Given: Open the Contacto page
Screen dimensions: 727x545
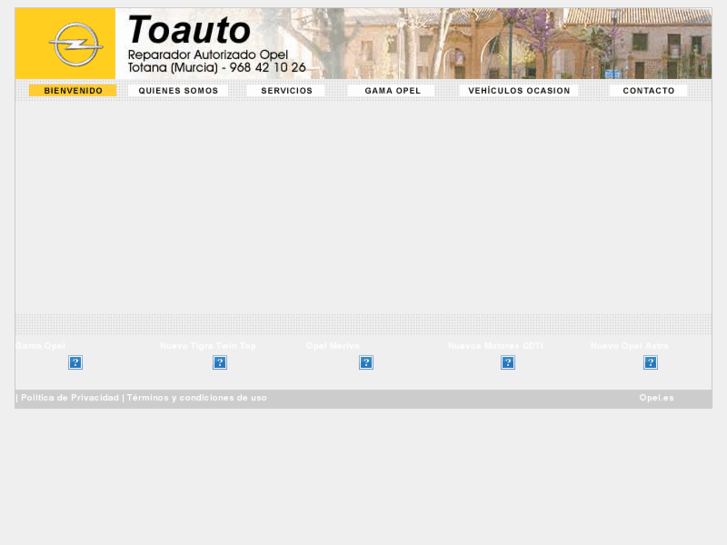Looking at the screenshot, I should pos(648,90).
